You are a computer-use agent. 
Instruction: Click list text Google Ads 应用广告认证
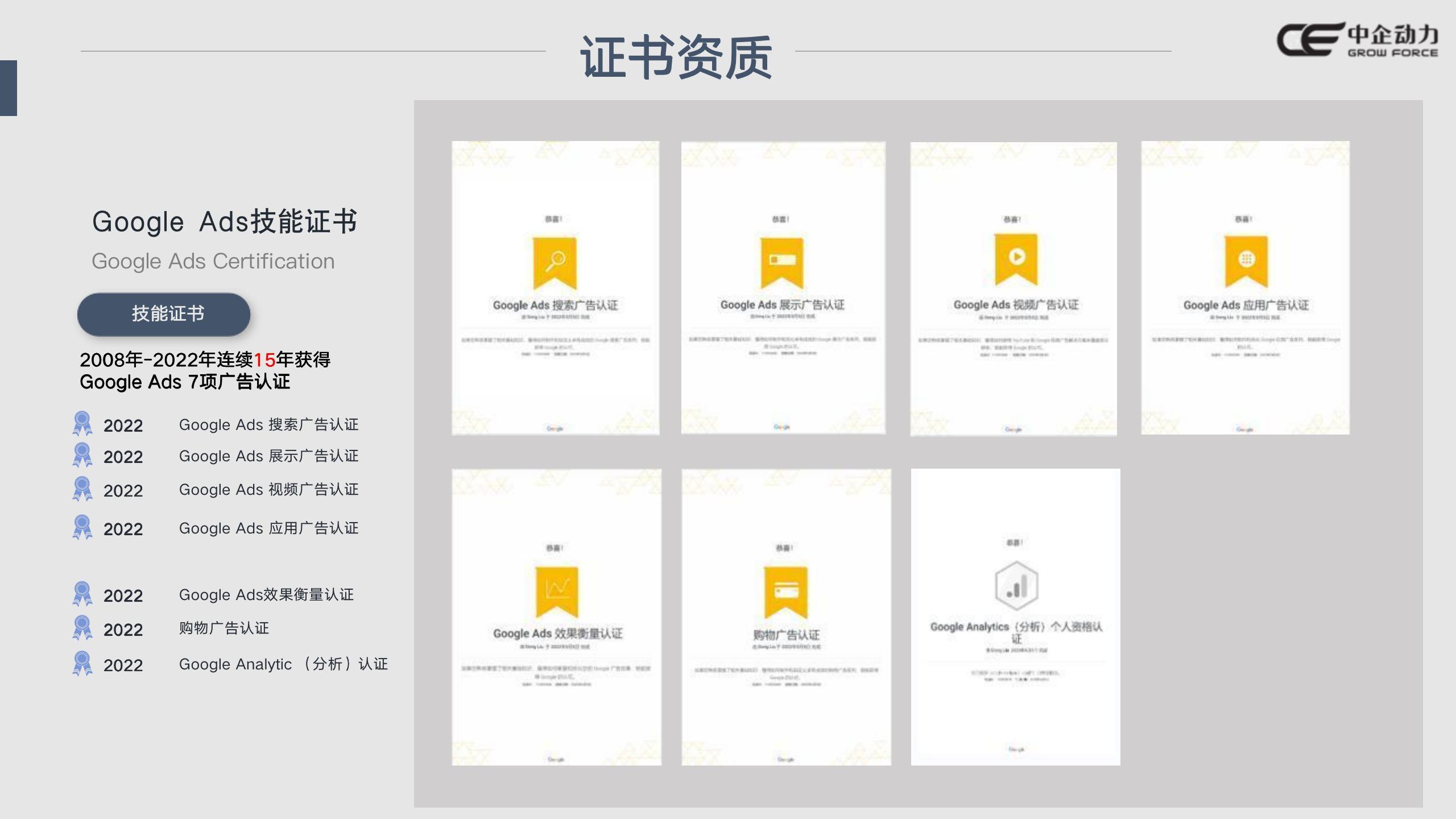268,528
